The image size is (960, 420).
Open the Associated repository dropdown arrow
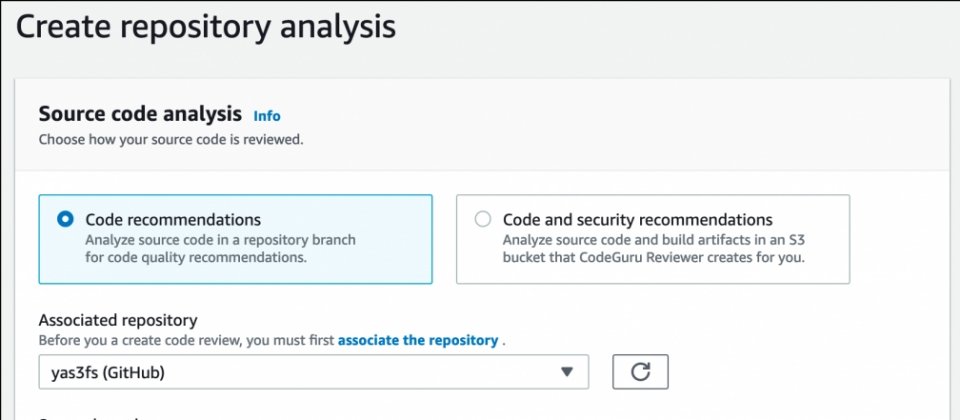point(567,372)
